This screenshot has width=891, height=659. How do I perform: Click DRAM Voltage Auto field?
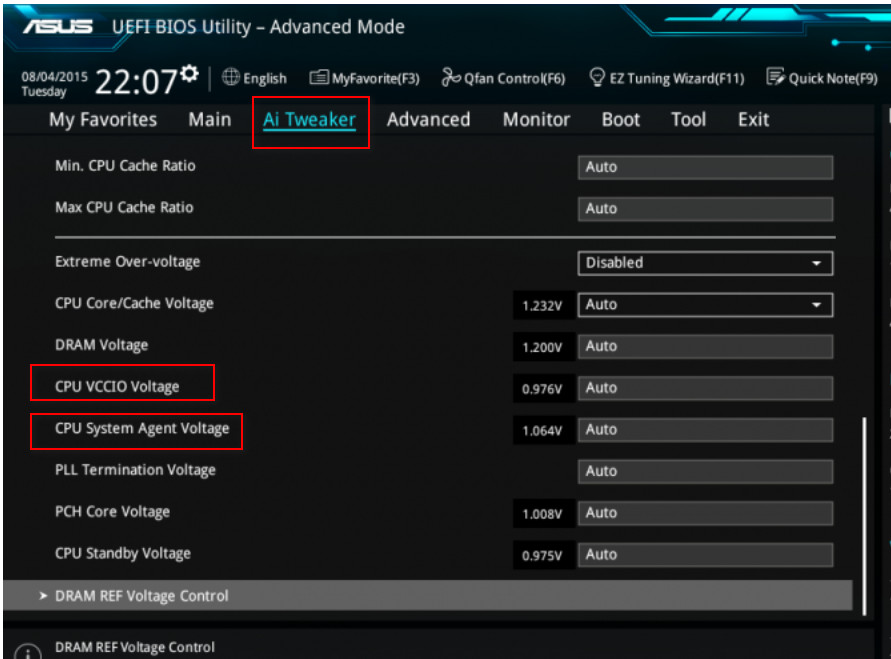(705, 346)
